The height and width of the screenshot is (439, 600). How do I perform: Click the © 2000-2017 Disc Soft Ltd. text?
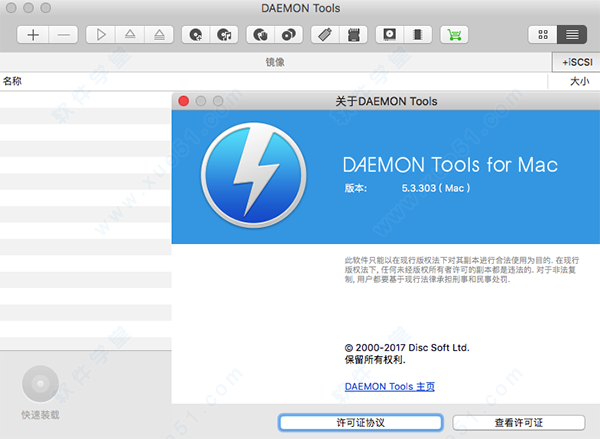pyautogui.click(x=407, y=348)
